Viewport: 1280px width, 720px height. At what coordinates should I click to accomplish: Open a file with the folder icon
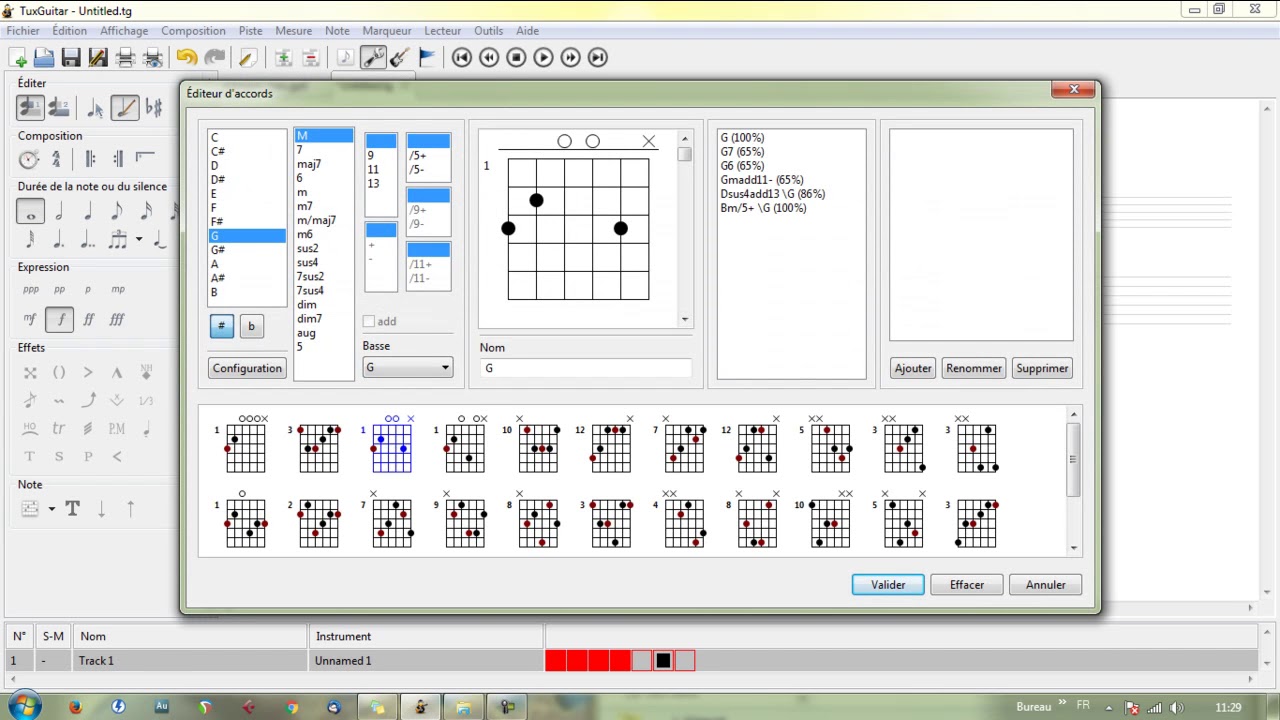[x=44, y=58]
